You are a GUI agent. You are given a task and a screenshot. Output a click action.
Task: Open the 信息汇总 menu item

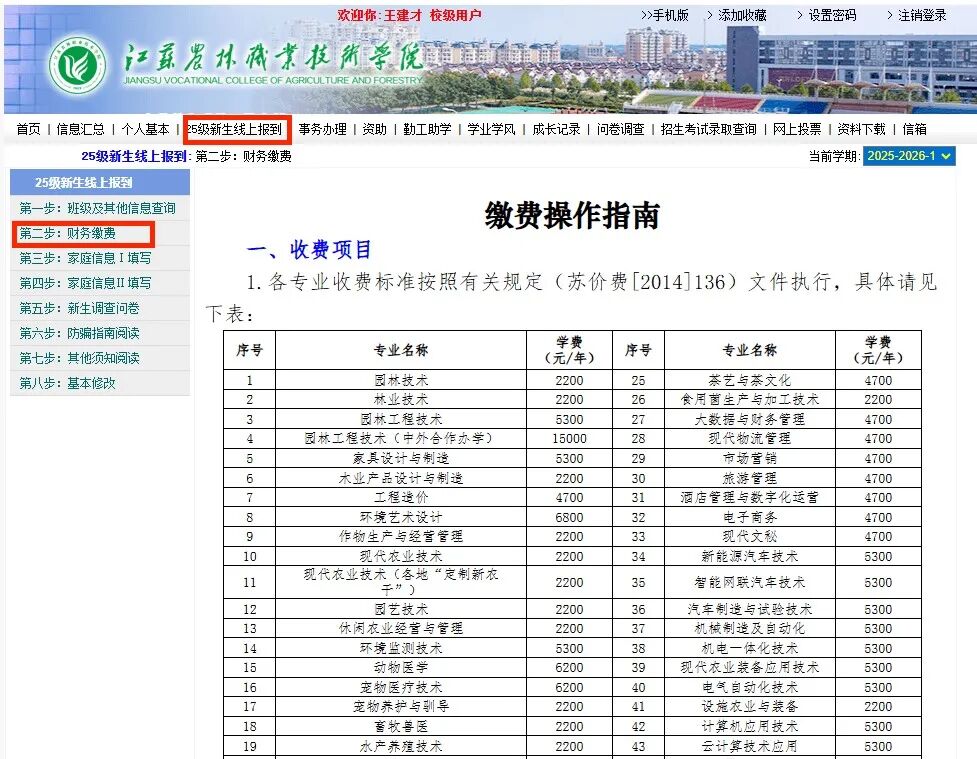tap(80, 129)
